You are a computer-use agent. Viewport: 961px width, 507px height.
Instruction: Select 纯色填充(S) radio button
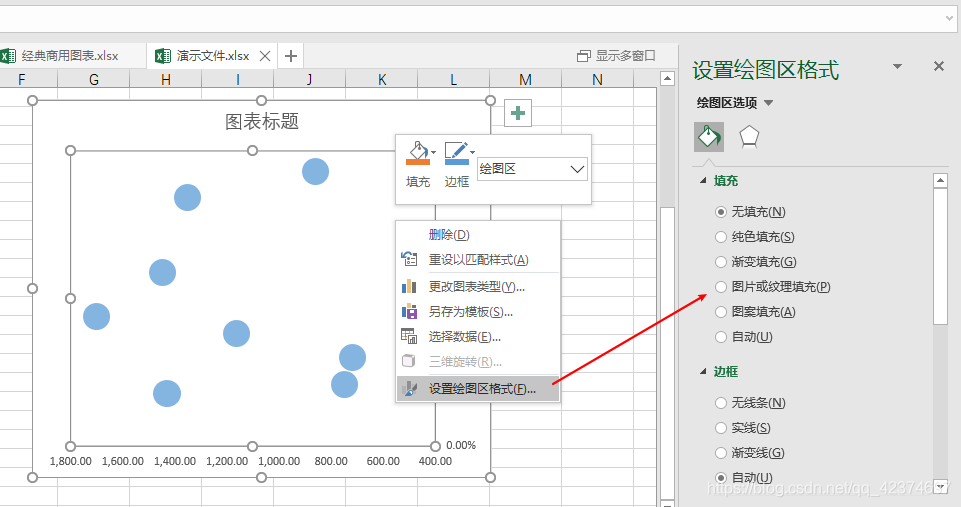click(721, 237)
